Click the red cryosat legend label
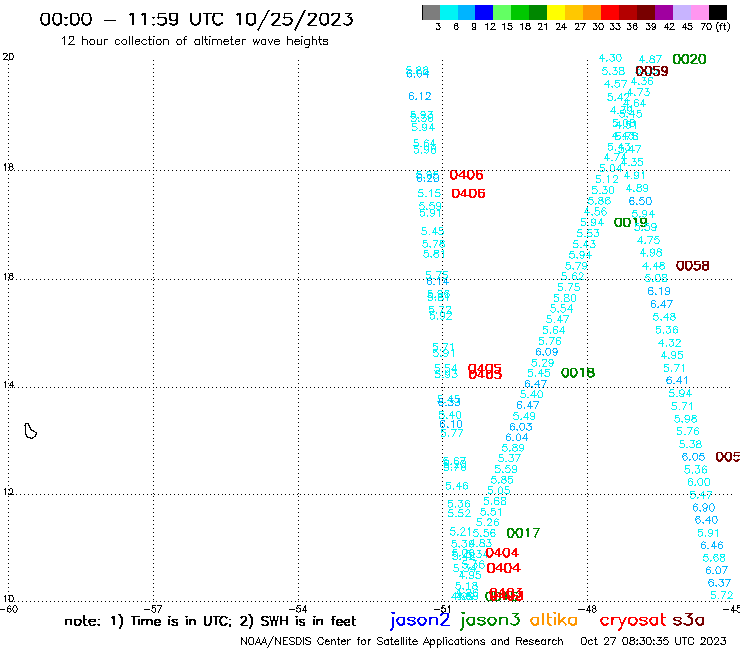 click(x=632, y=620)
